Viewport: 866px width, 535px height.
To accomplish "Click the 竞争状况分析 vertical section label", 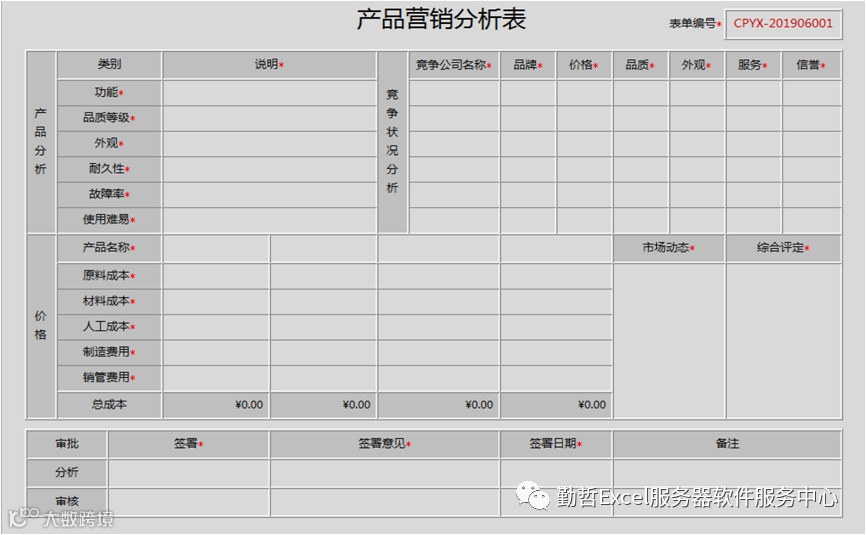I will (x=393, y=142).
